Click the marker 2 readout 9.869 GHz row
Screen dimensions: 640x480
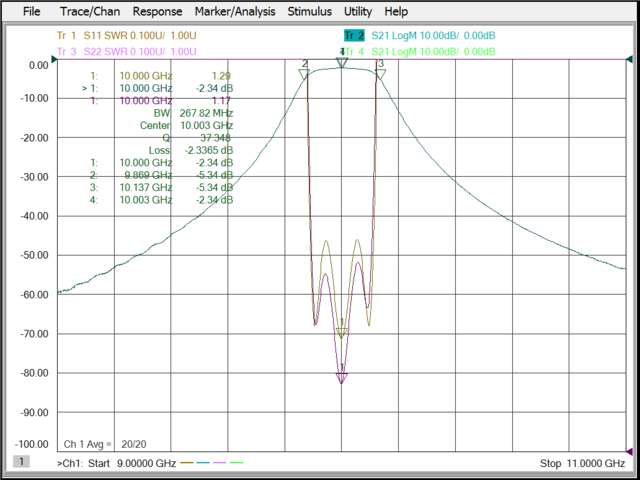coord(162,175)
